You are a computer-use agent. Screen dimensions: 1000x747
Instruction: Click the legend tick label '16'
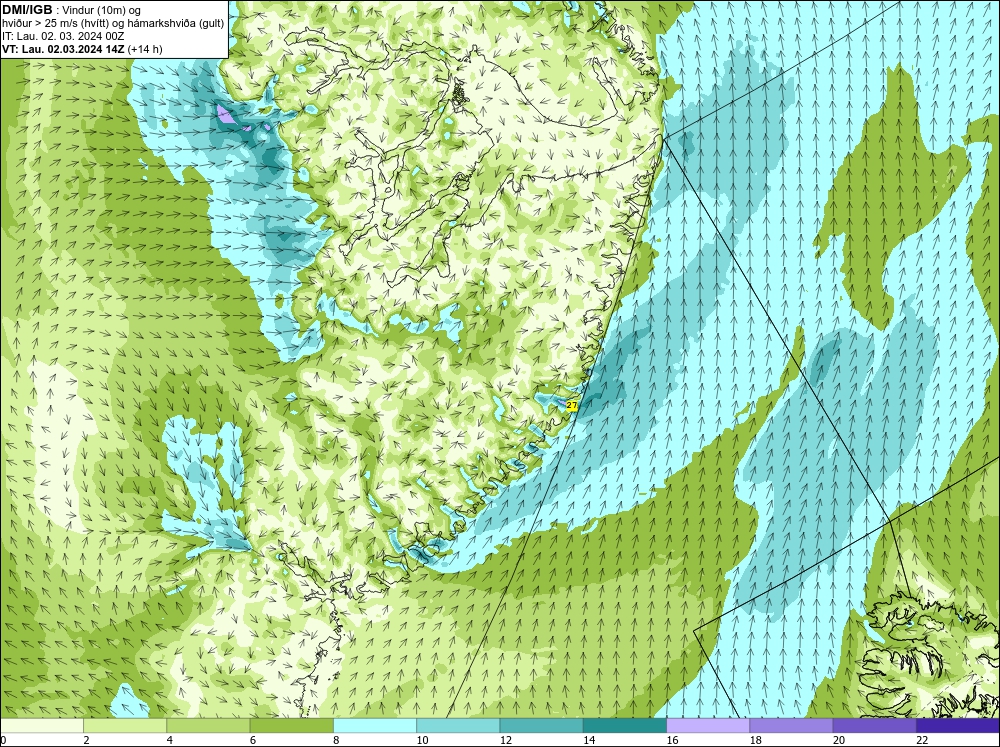(x=672, y=740)
